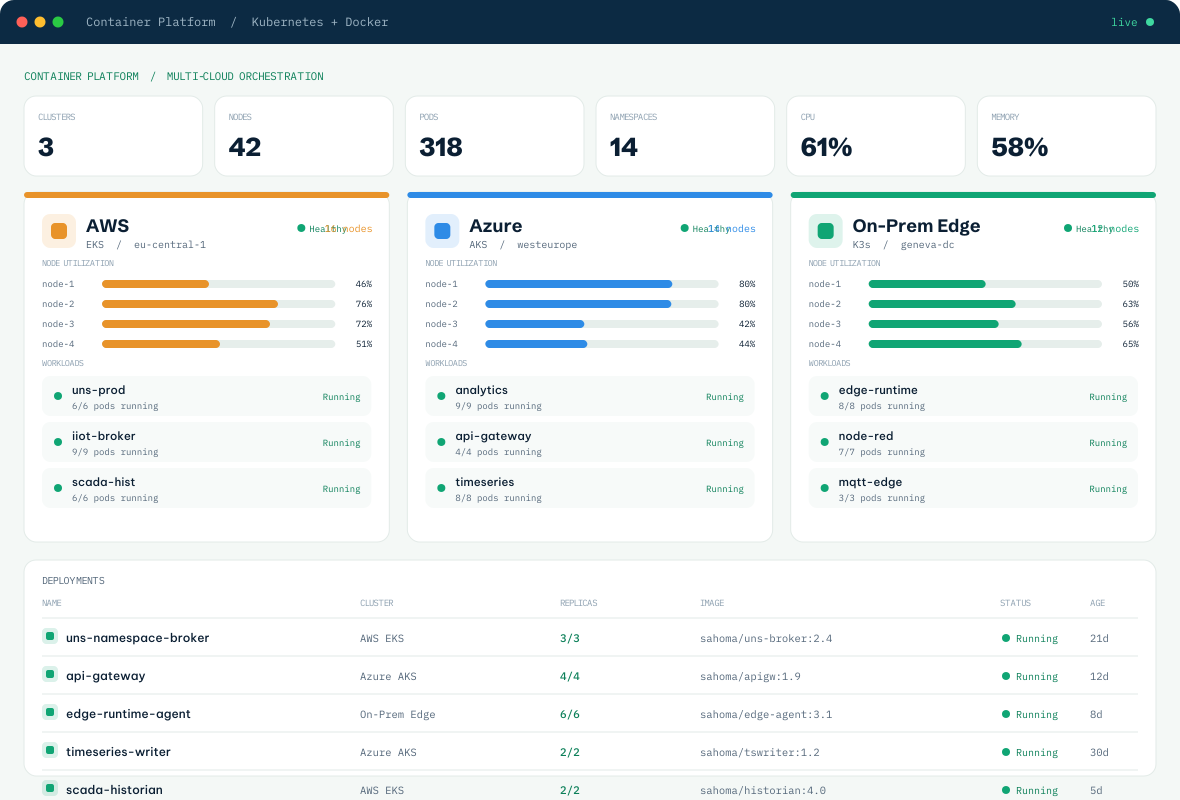Click the AWS cluster orange icon

59,231
